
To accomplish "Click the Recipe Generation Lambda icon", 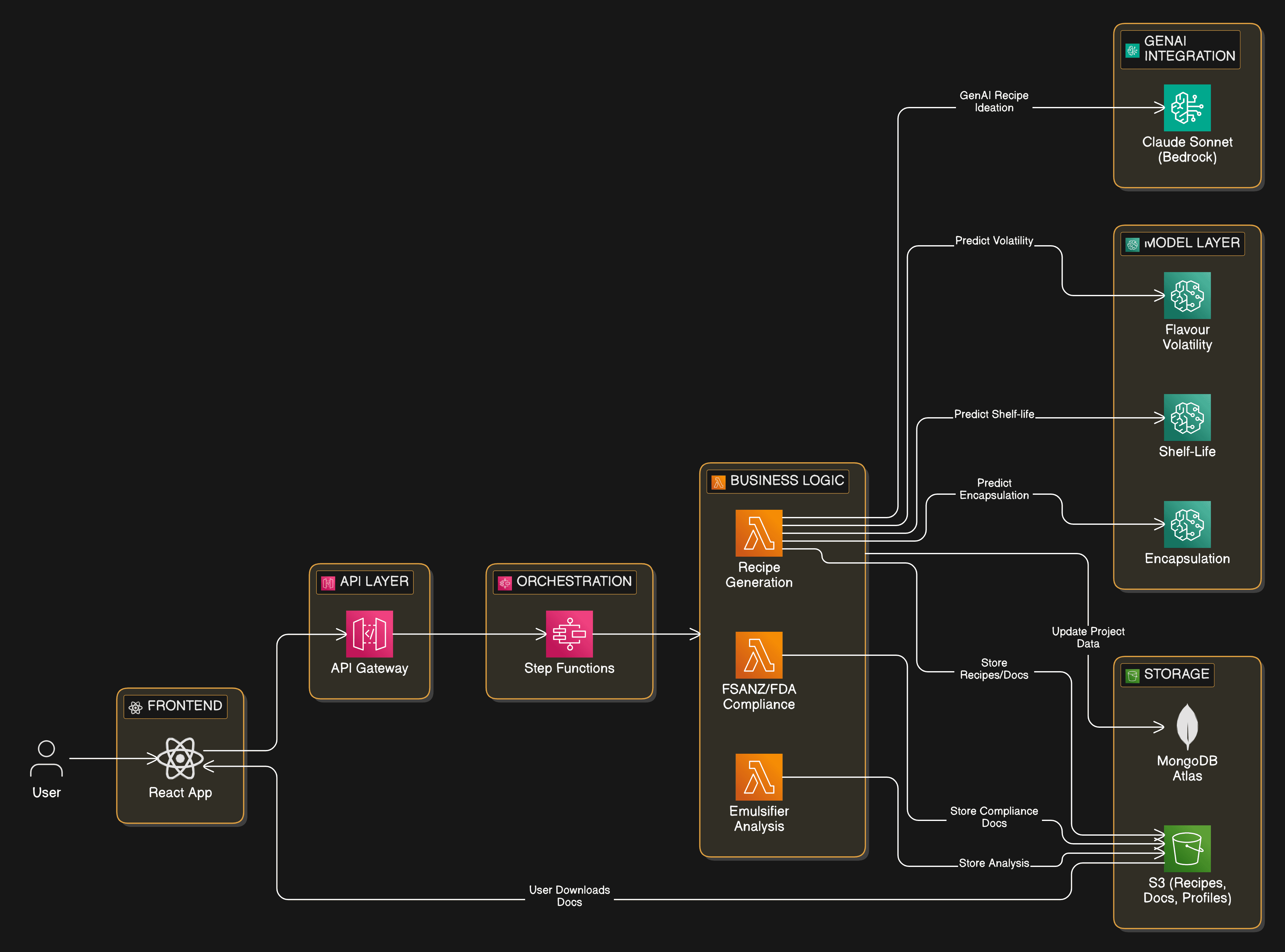I will [x=759, y=533].
